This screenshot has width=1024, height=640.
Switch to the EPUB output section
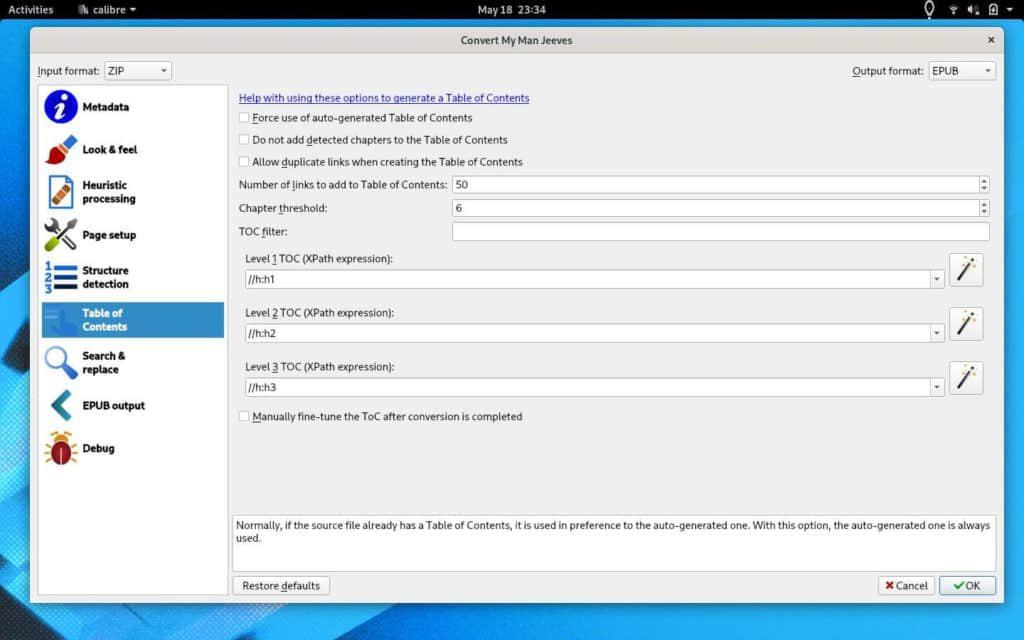113,406
